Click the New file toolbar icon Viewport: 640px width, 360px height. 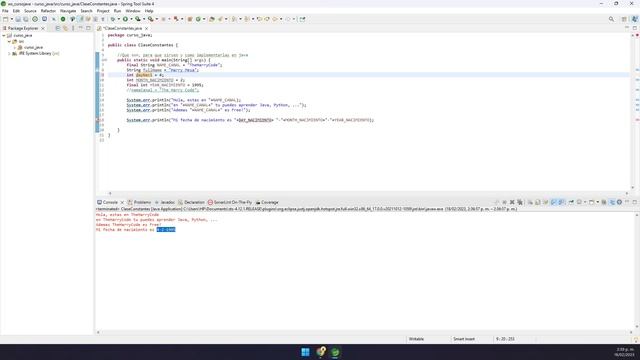(x=6, y=19)
